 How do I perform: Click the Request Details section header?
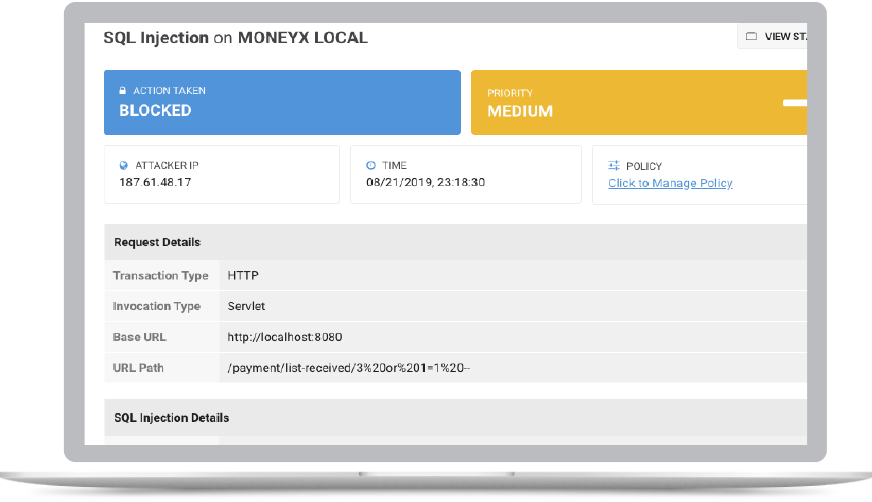455,242
